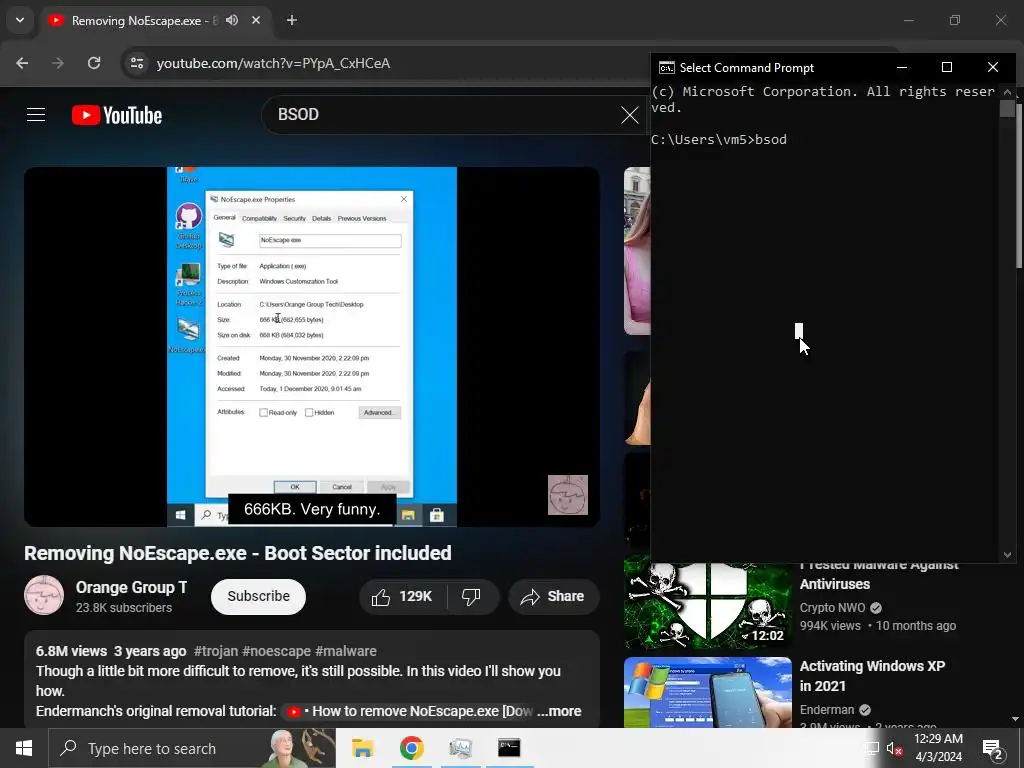Image resolution: width=1024 pixels, height=768 pixels.
Task: Click the video player to pause playback
Action: (x=312, y=346)
